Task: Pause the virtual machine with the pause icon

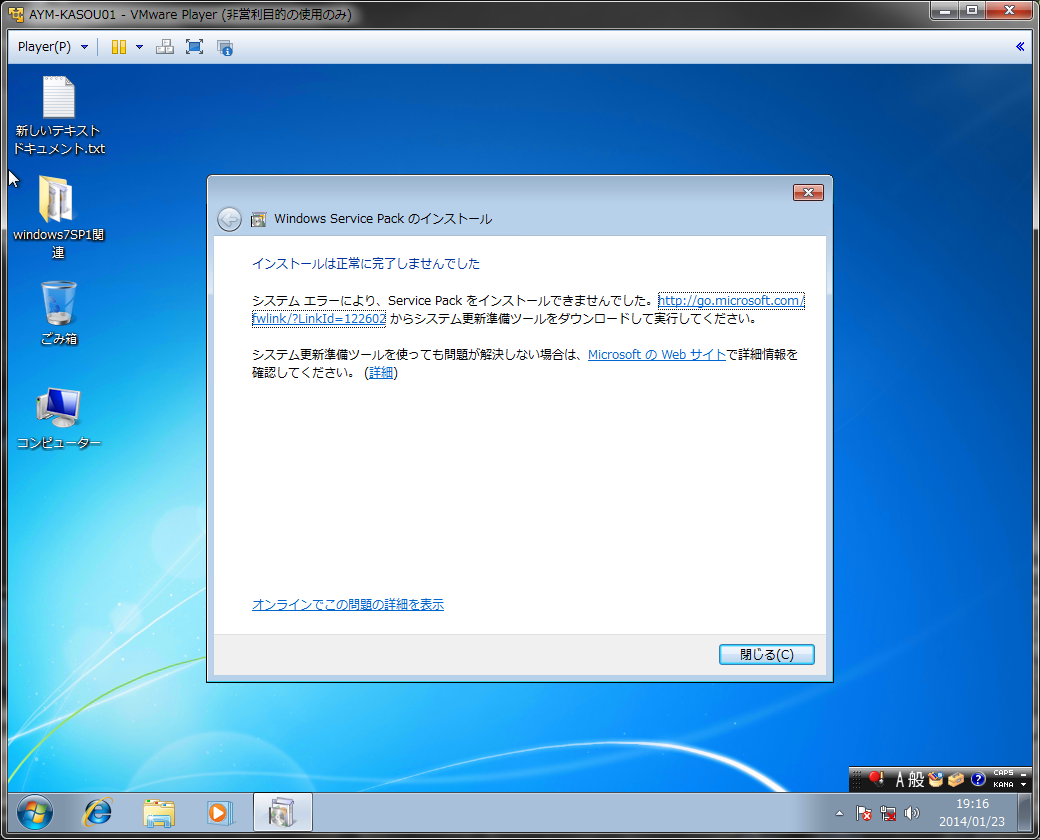Action: (119, 47)
